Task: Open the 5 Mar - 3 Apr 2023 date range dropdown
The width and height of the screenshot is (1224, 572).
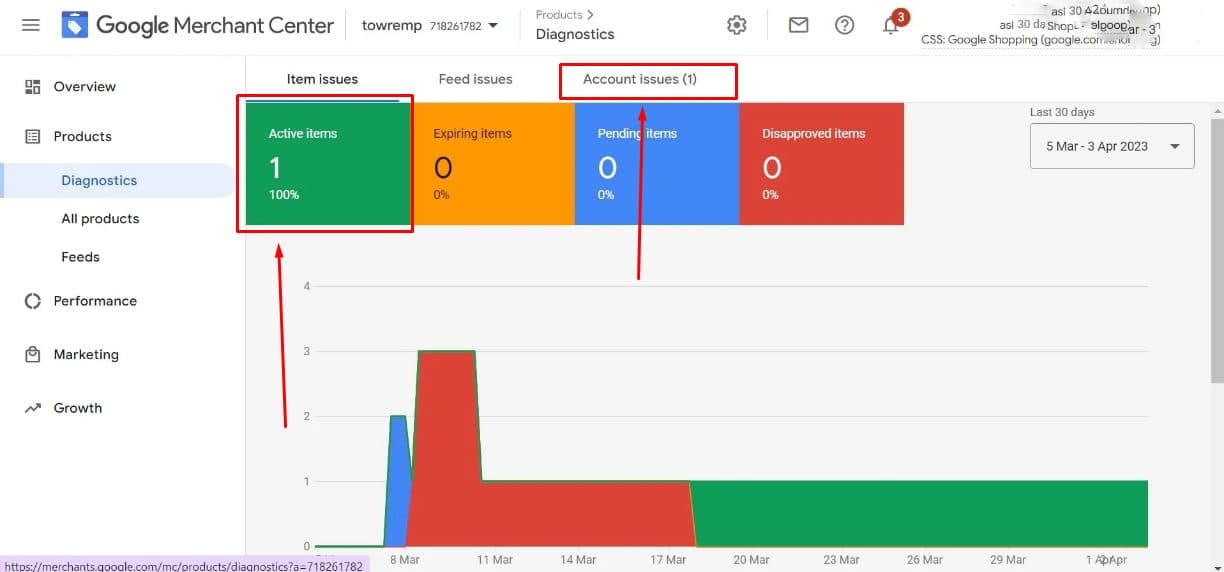Action: 1112,146
